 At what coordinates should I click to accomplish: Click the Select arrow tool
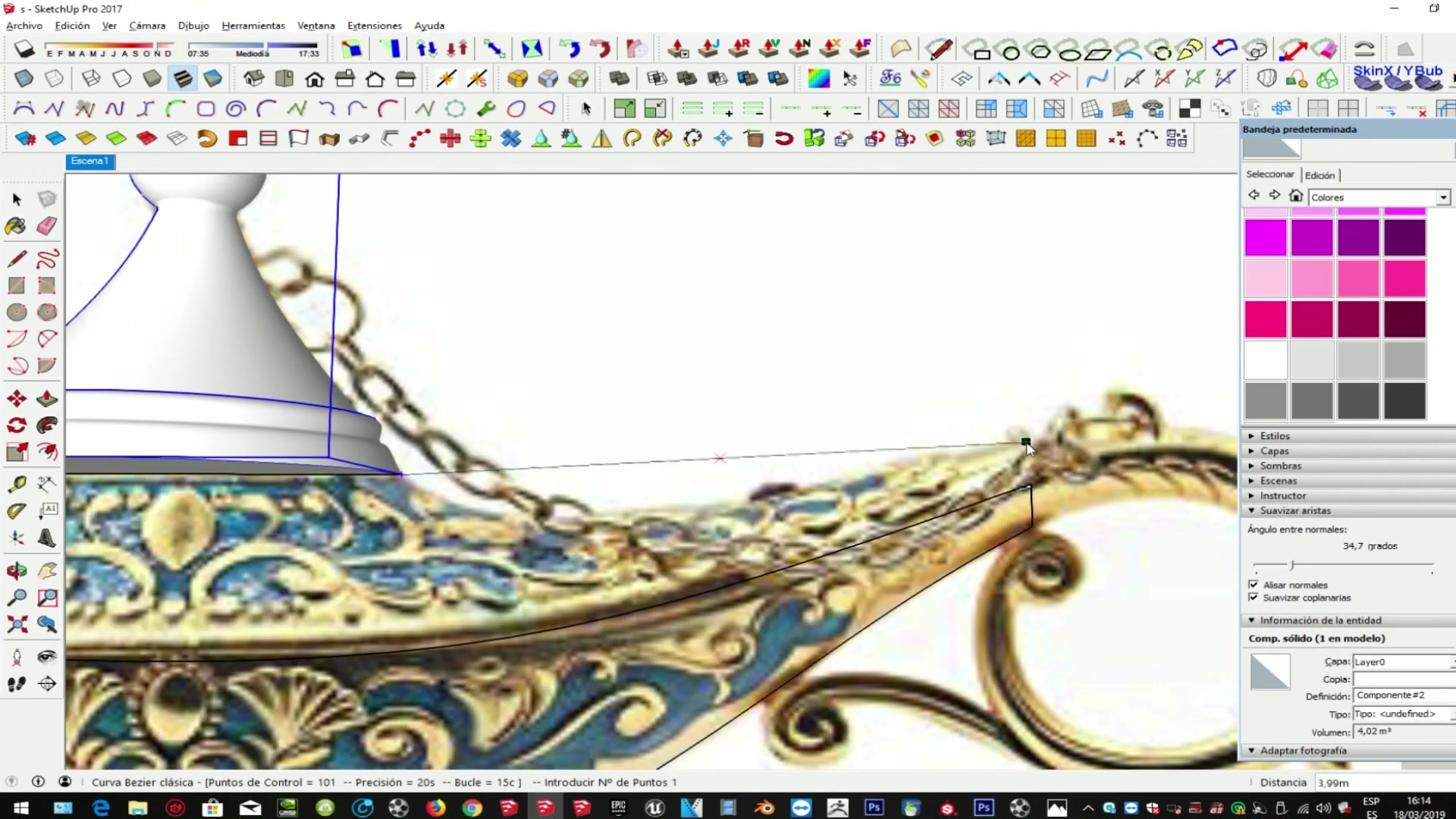pos(17,199)
